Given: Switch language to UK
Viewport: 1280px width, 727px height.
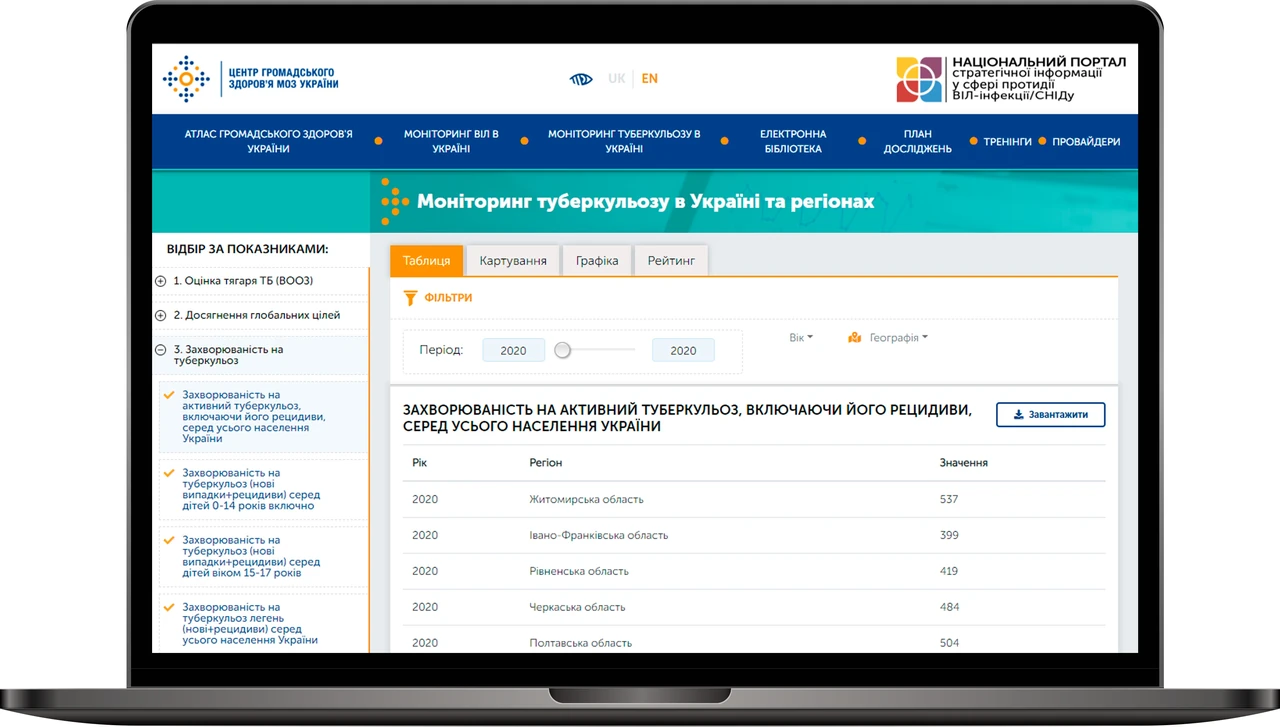Looking at the screenshot, I should click(x=617, y=79).
